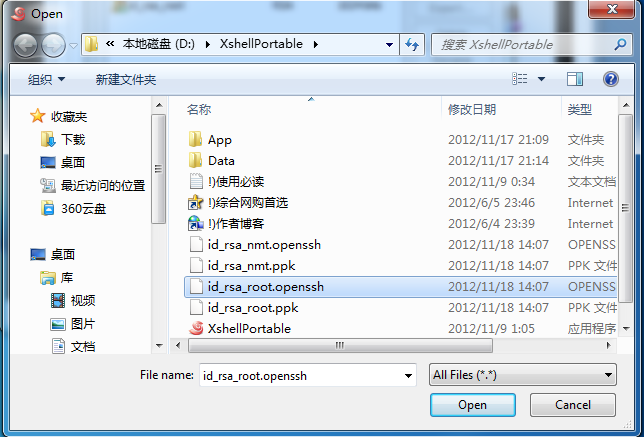The image size is (644, 437).
Task: Refresh the XshellPortable folder view
Action: tap(412, 44)
